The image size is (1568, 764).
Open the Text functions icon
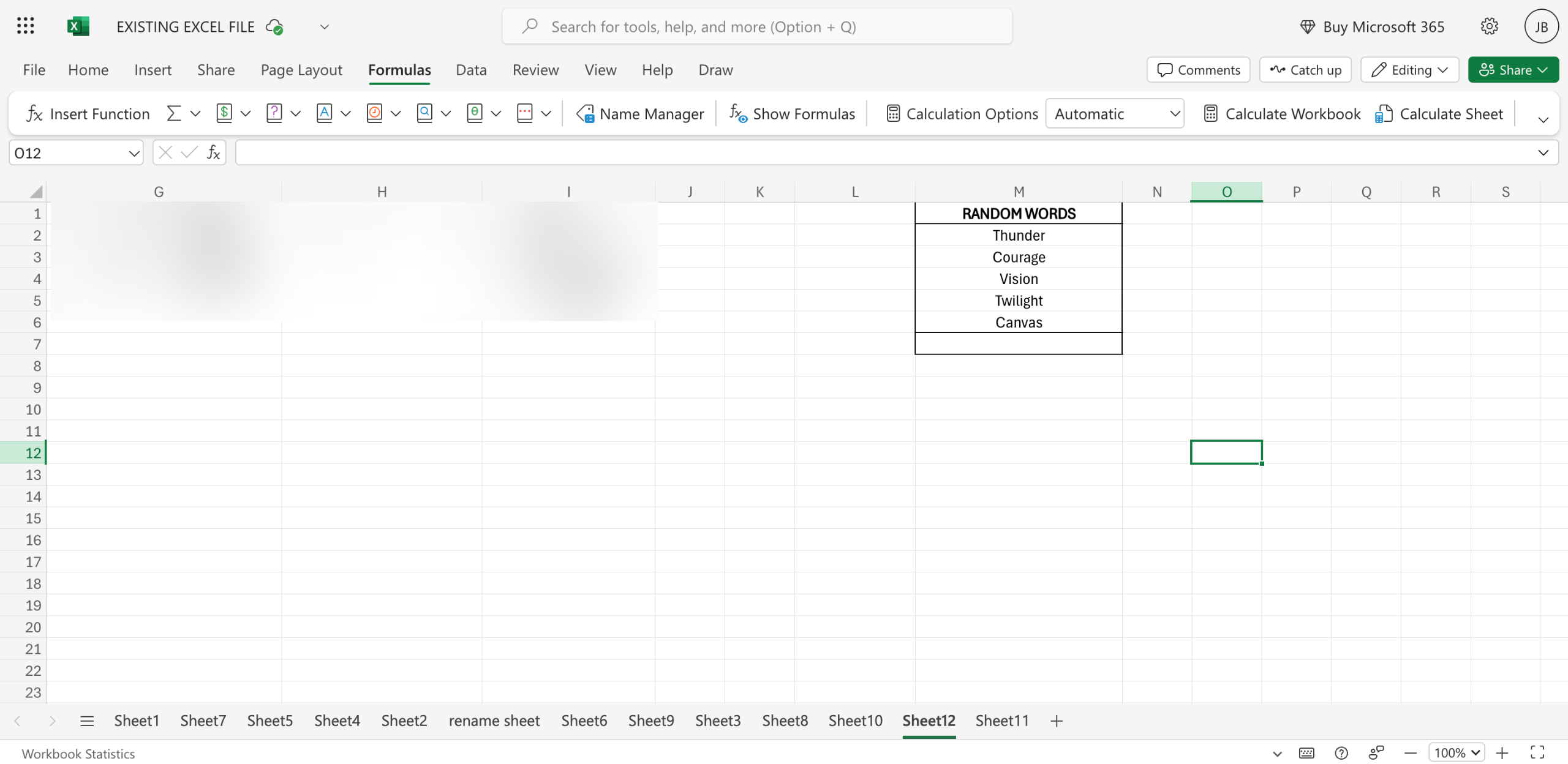pos(325,114)
